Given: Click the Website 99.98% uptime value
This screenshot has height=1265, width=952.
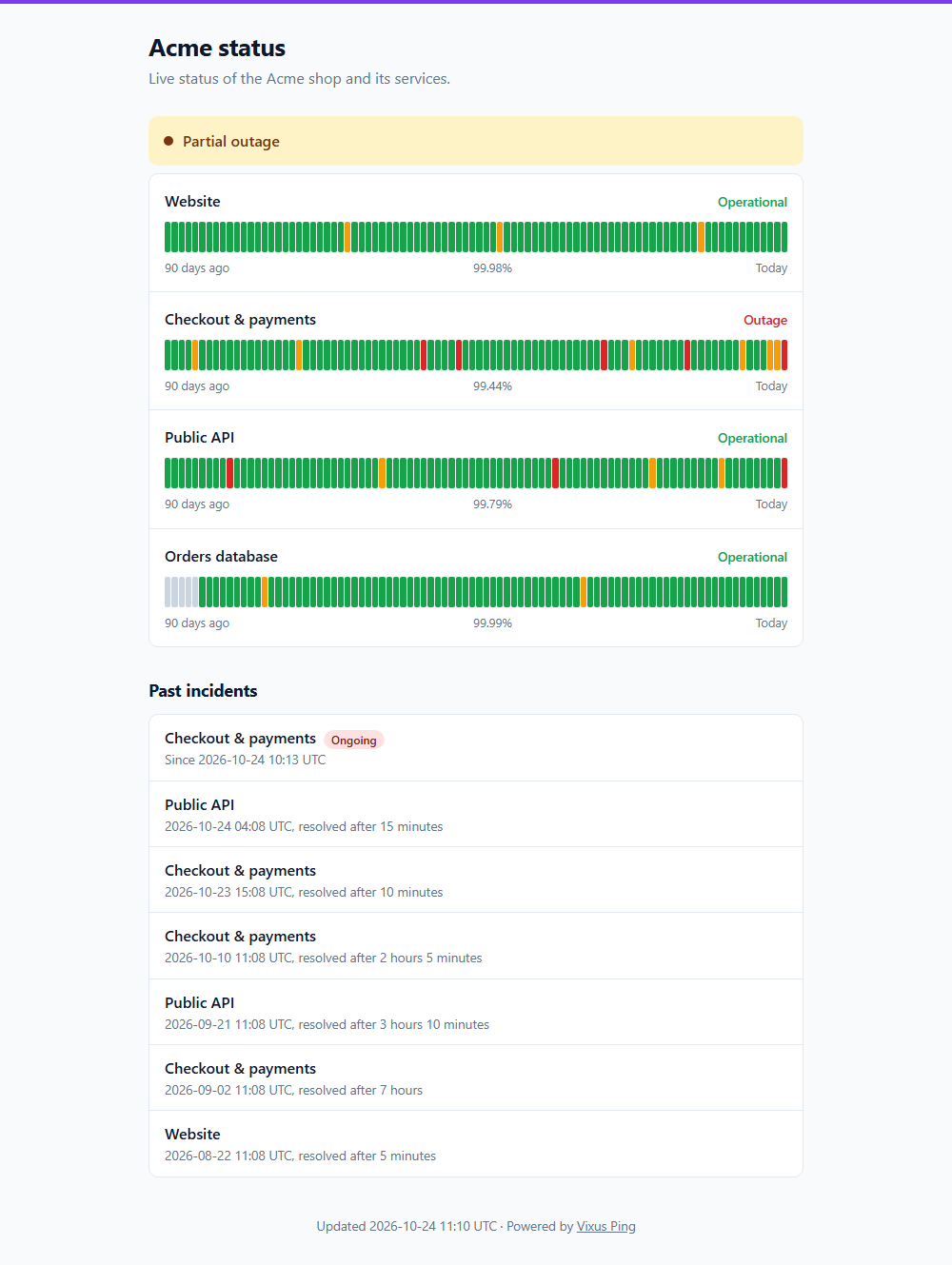Looking at the screenshot, I should [x=492, y=268].
